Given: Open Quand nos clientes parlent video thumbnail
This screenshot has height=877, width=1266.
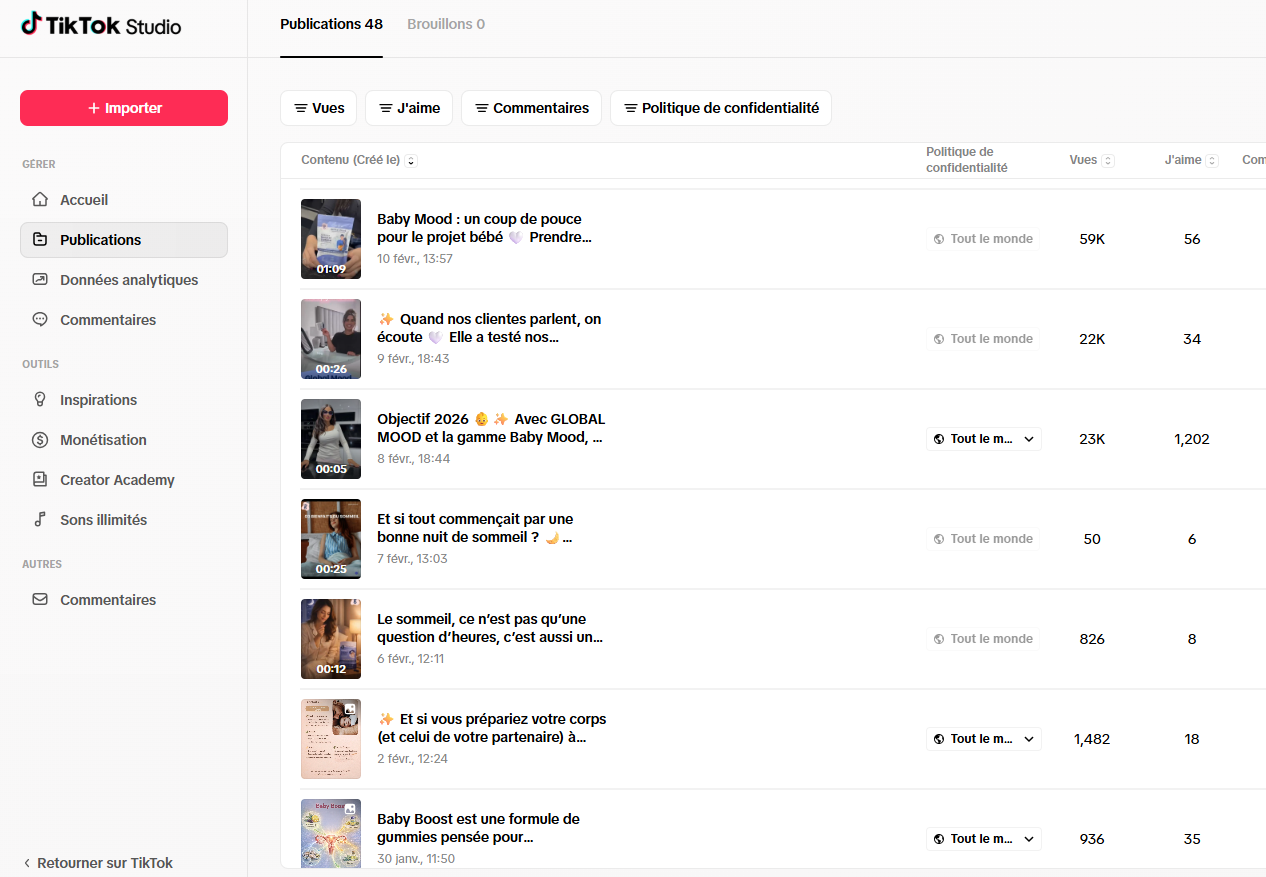Looking at the screenshot, I should (331, 339).
